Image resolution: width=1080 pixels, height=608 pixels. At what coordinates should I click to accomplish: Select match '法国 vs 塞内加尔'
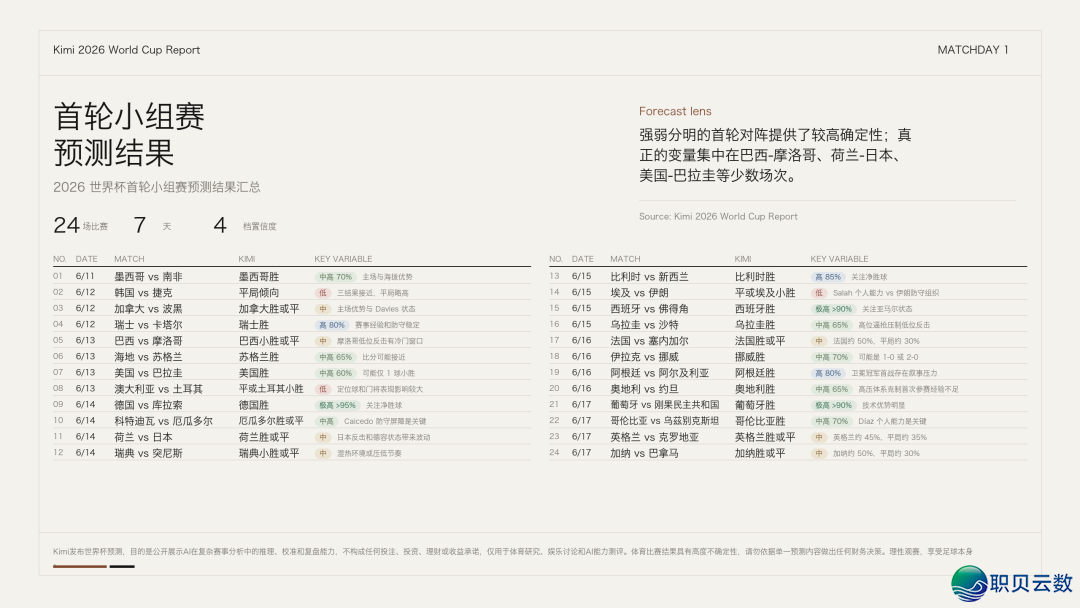point(650,340)
